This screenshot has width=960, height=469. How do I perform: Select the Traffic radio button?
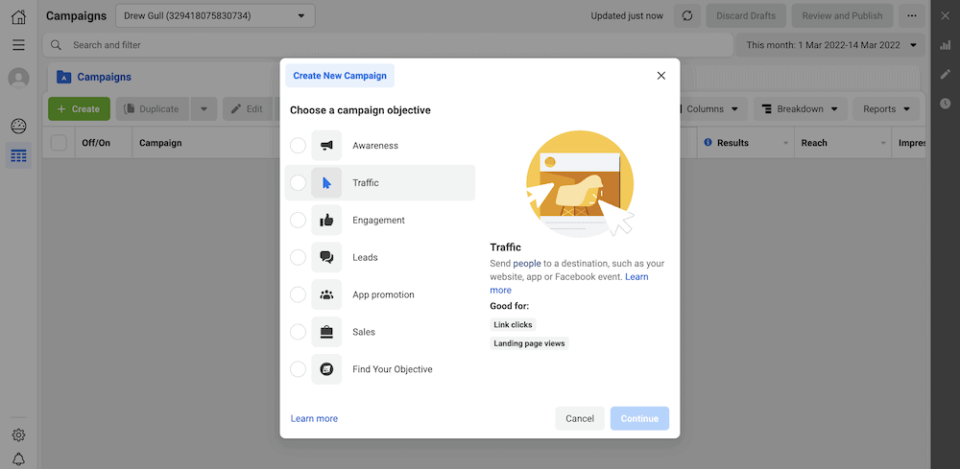(298, 182)
